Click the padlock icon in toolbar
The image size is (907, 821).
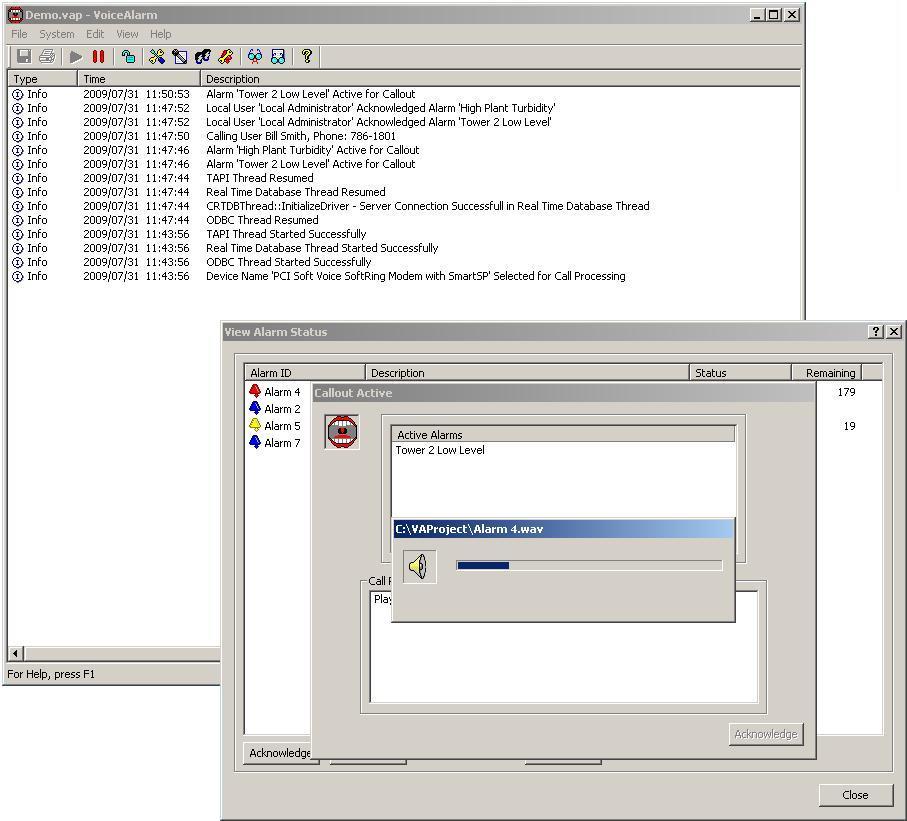point(128,57)
